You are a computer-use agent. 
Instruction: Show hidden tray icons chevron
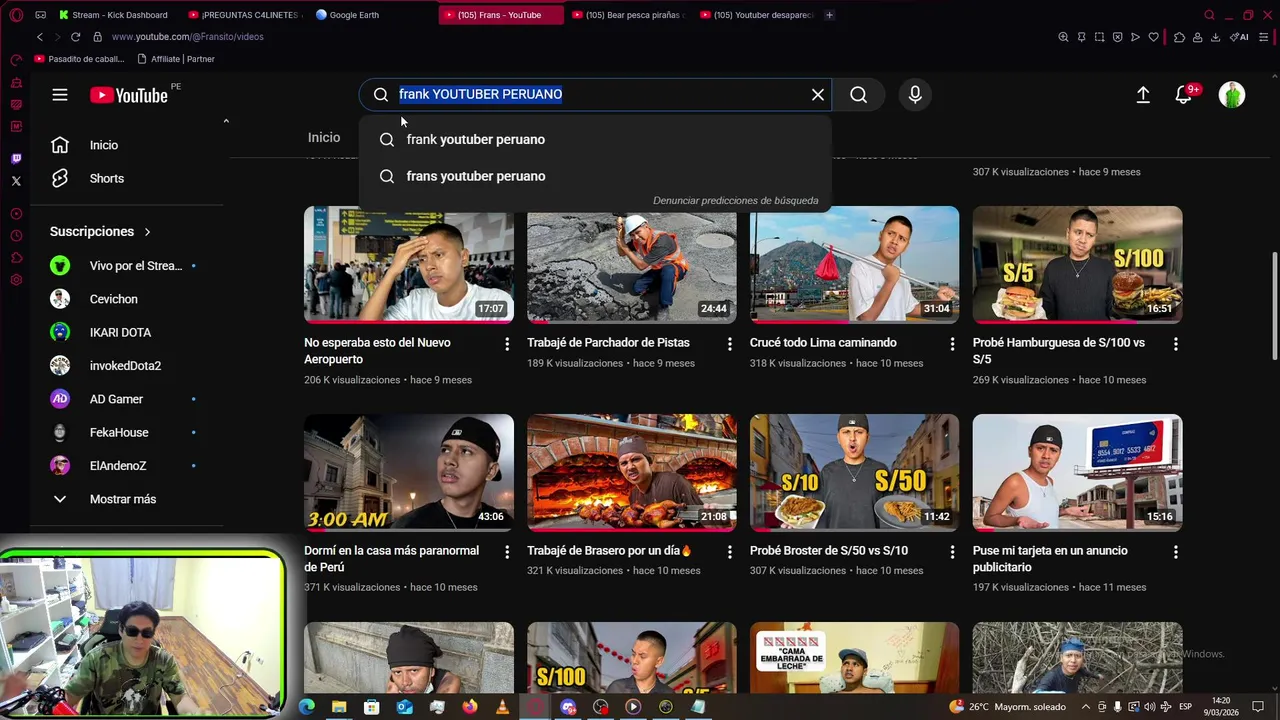point(1086,707)
